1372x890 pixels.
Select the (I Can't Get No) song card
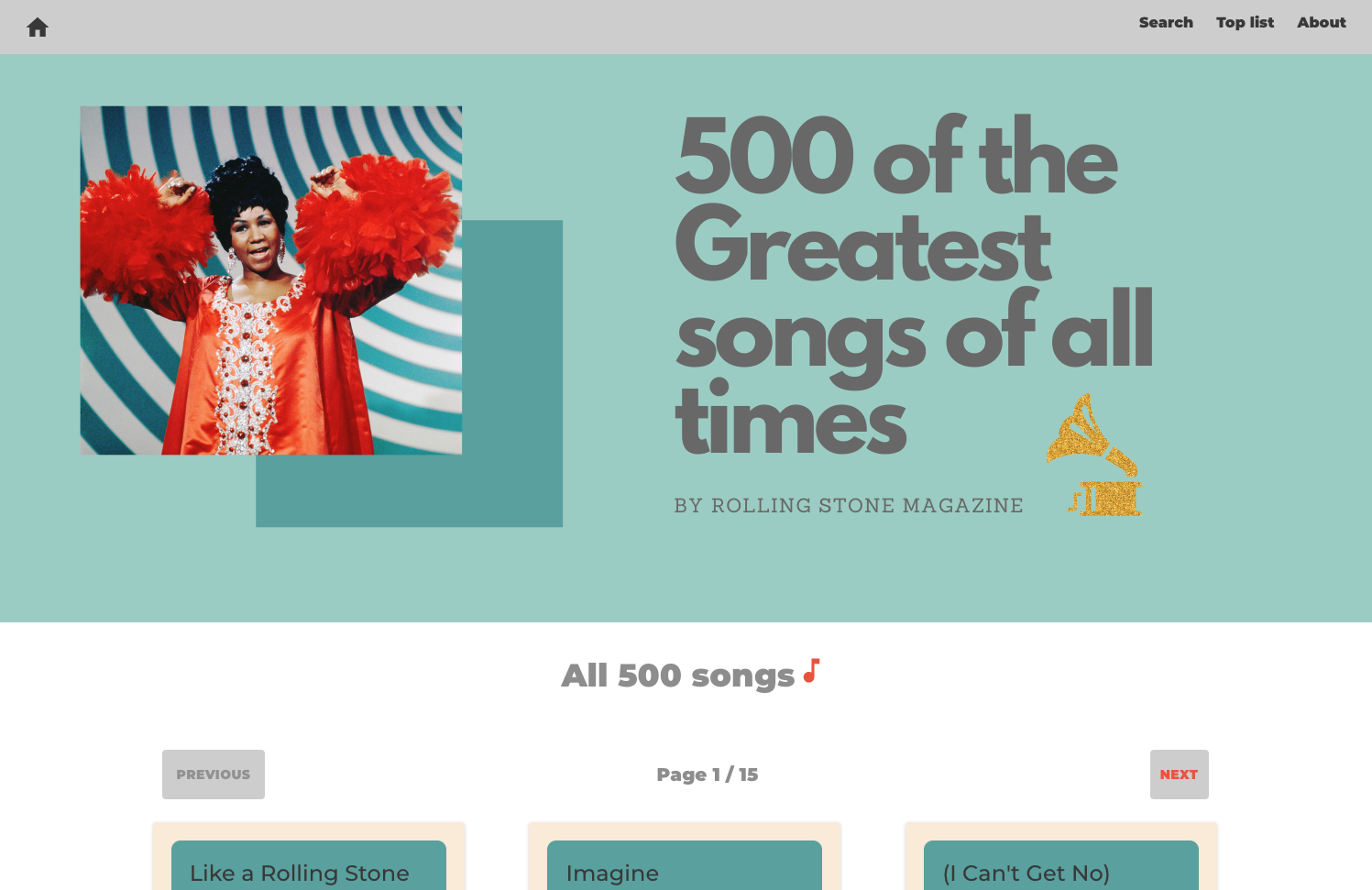(x=1060, y=869)
